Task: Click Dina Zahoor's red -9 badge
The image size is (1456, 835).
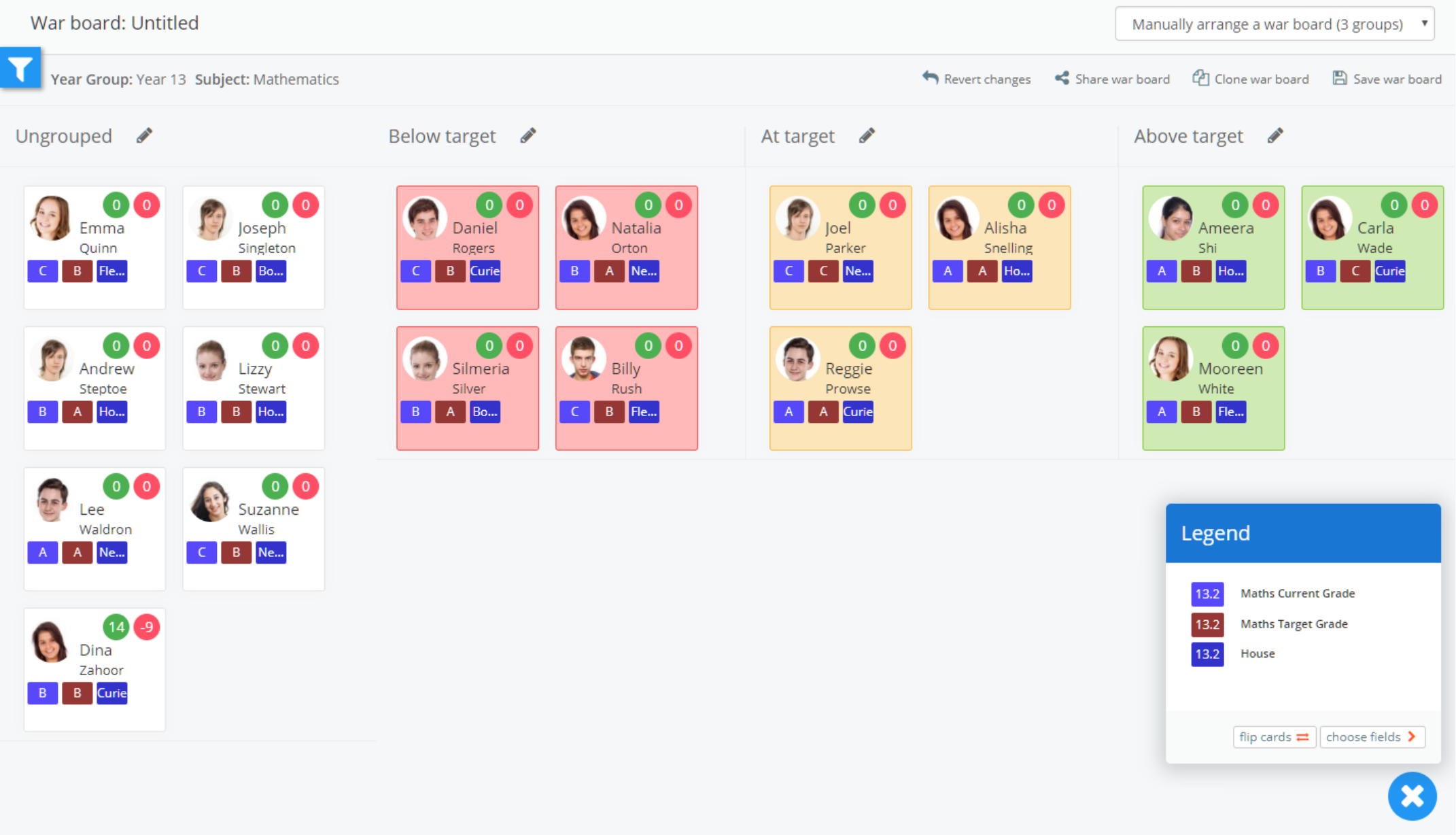Action: coord(147,627)
